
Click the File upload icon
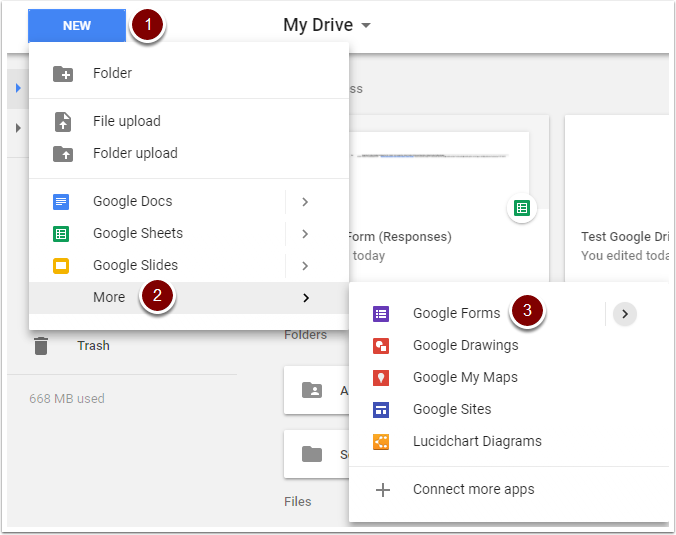[x=63, y=122]
